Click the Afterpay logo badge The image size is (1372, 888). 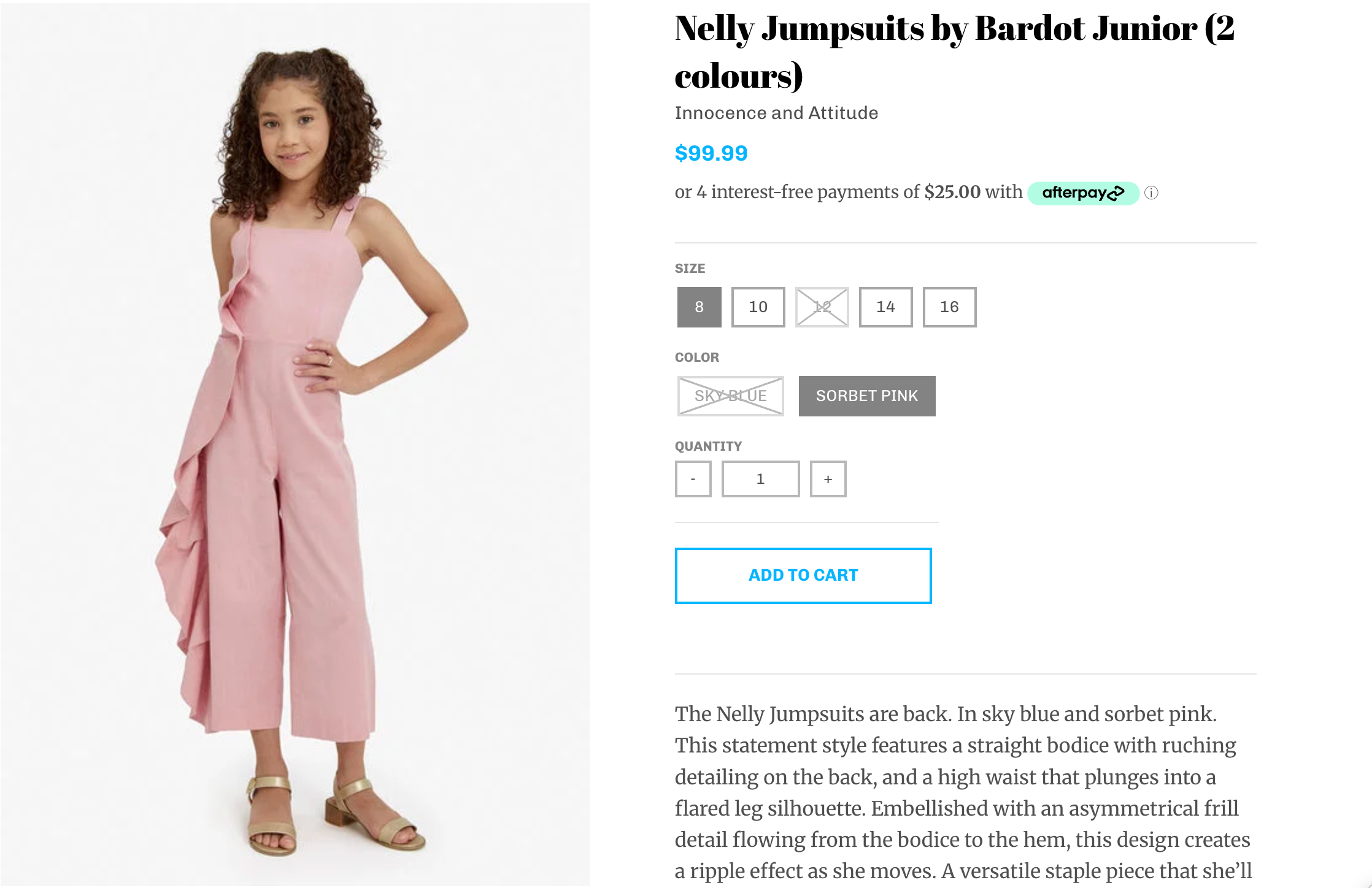point(1083,193)
